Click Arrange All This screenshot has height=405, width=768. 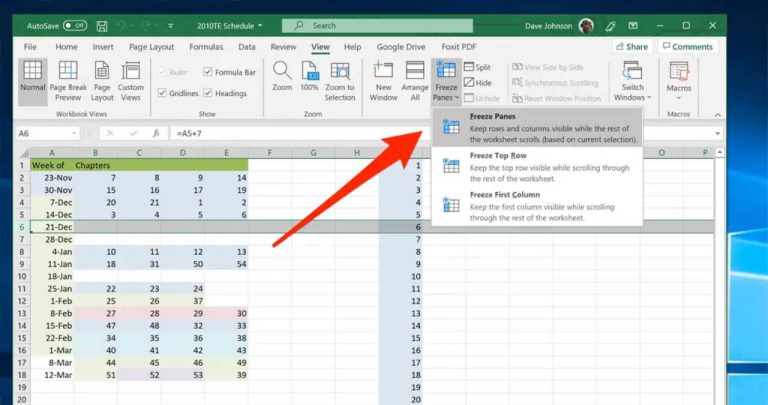[415, 82]
